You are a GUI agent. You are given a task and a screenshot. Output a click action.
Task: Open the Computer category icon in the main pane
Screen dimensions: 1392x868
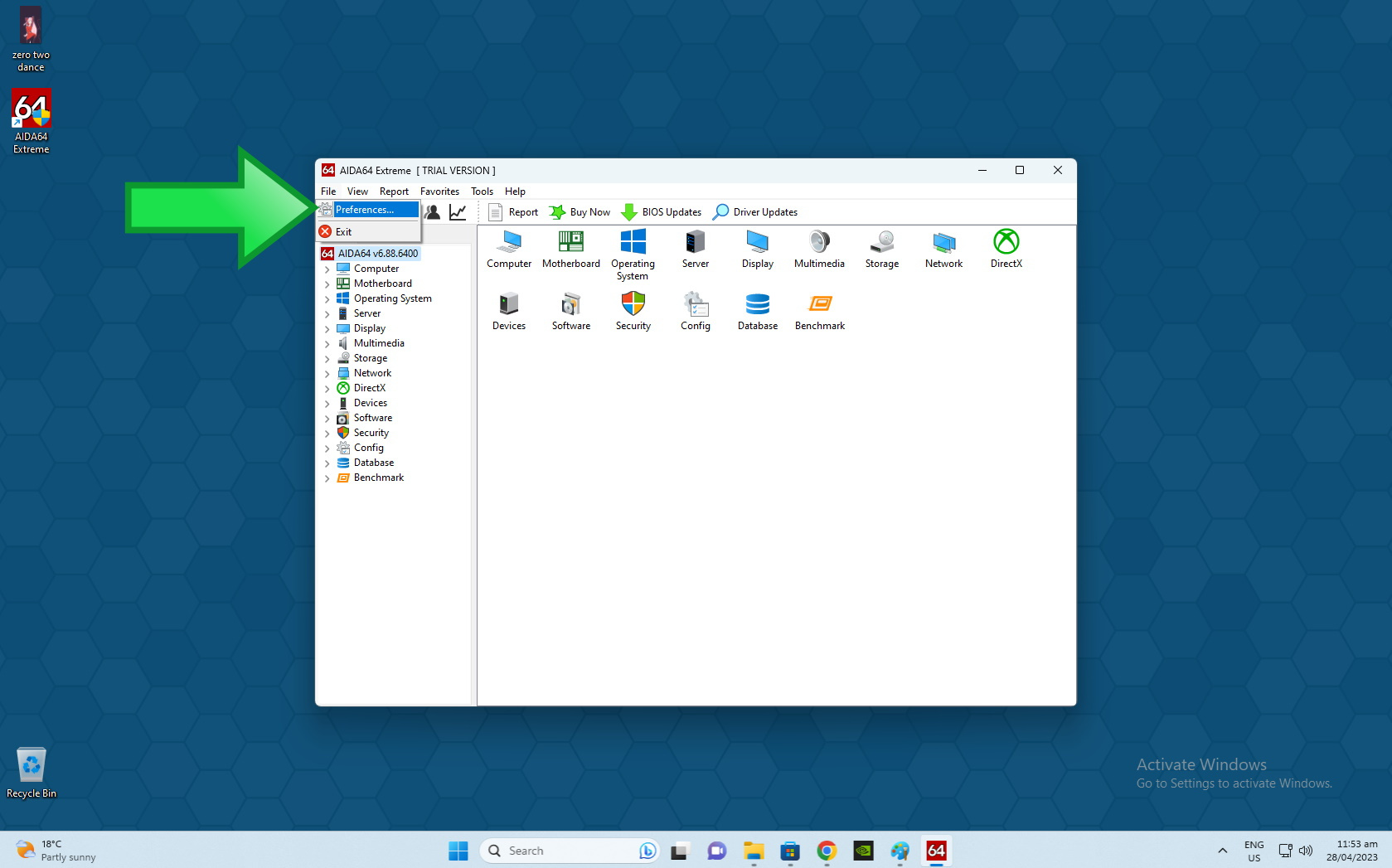coord(509,249)
